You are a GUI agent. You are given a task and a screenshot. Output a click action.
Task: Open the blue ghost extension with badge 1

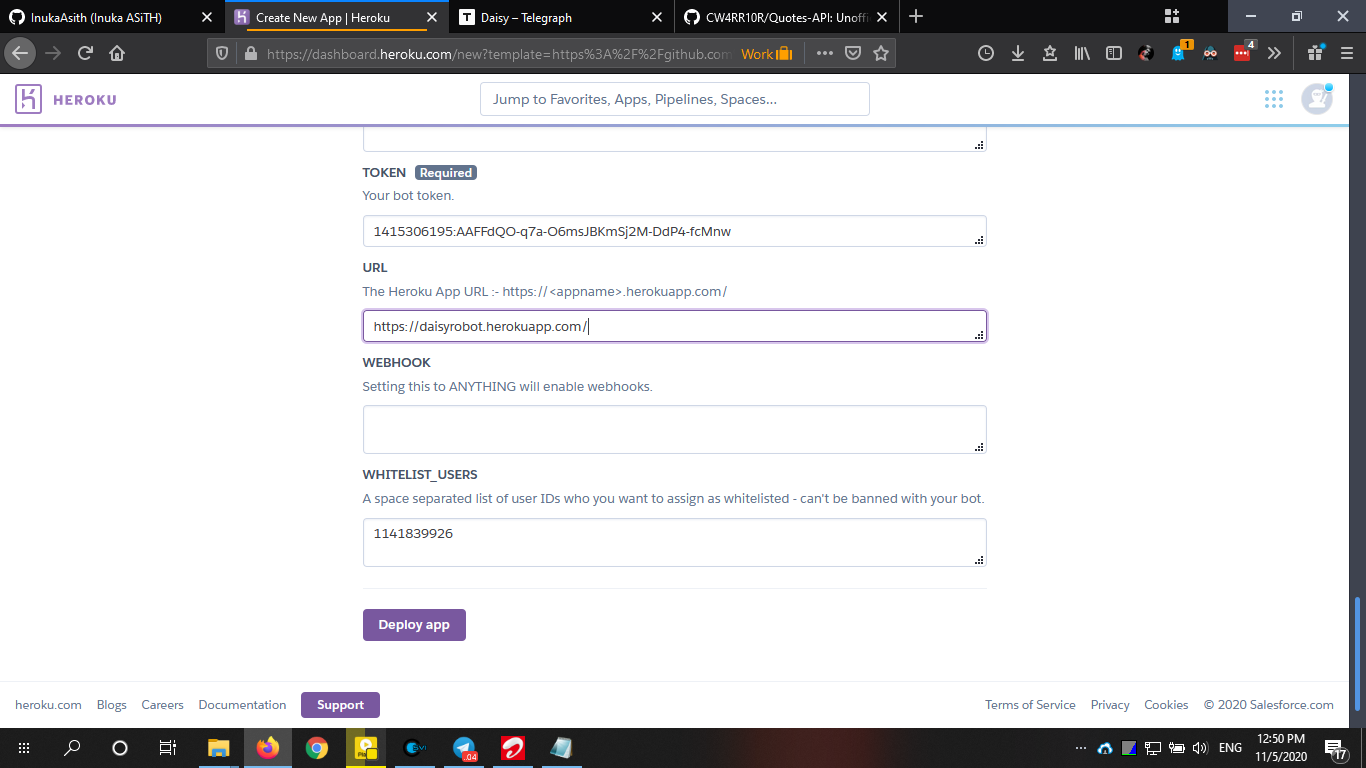(1179, 53)
